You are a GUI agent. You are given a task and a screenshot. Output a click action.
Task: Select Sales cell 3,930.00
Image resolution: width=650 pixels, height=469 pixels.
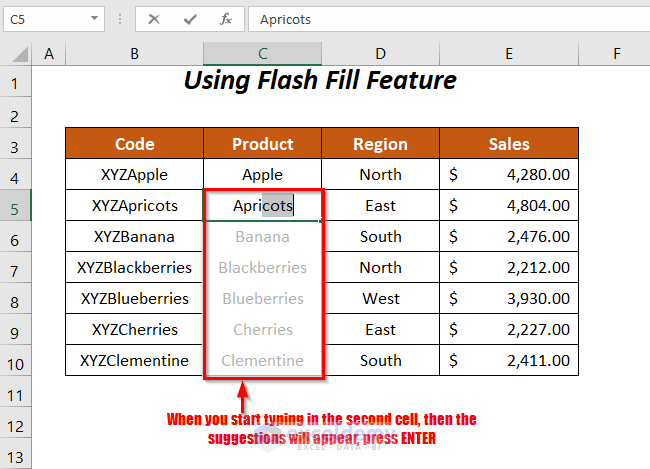tap(509, 299)
